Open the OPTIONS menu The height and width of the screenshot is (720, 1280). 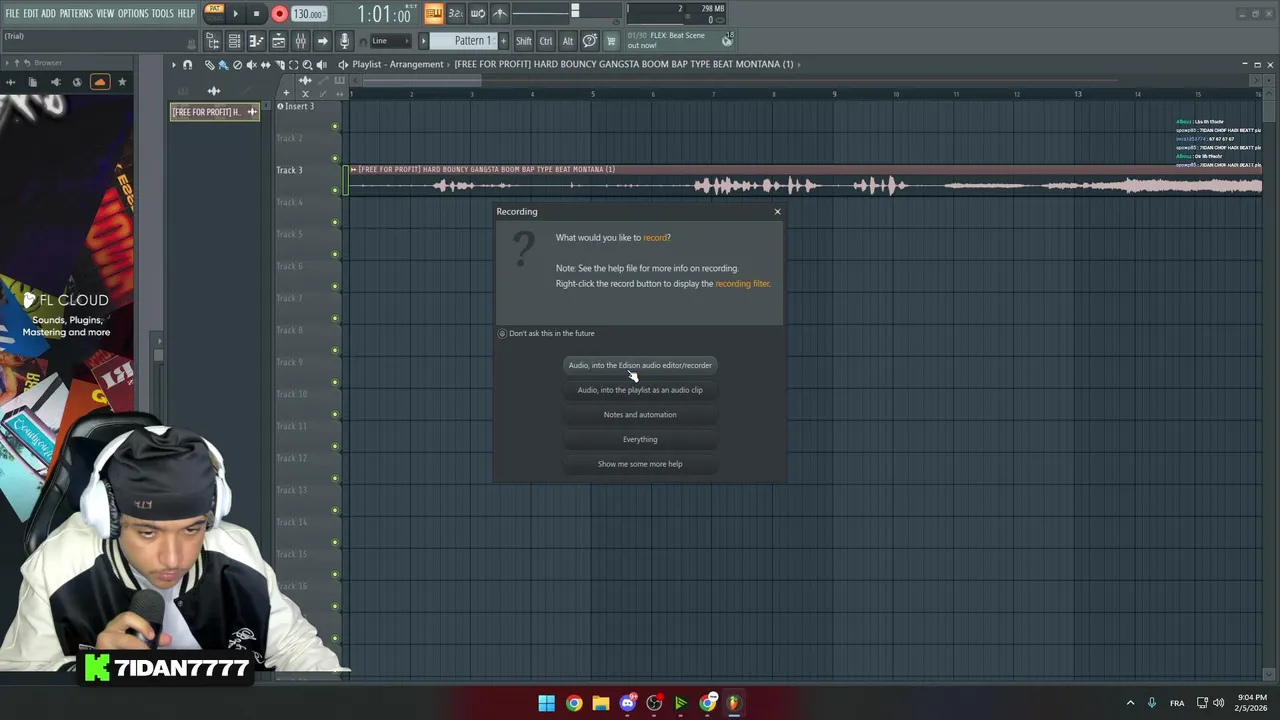[x=133, y=14]
